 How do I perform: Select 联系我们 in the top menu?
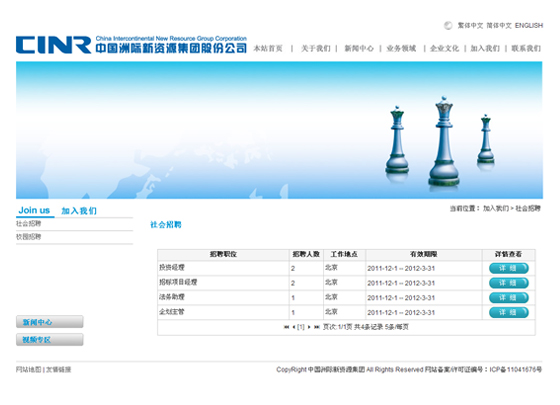coord(526,48)
